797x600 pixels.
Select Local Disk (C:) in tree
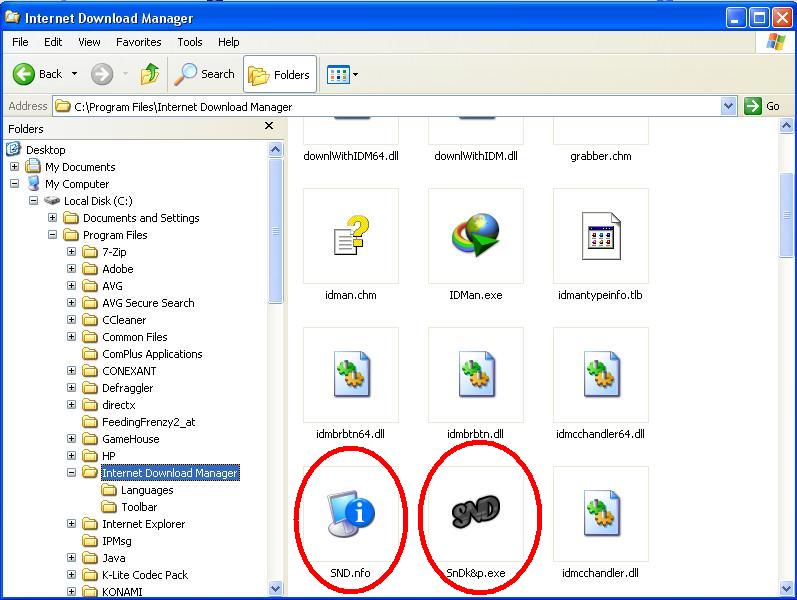[x=98, y=201]
